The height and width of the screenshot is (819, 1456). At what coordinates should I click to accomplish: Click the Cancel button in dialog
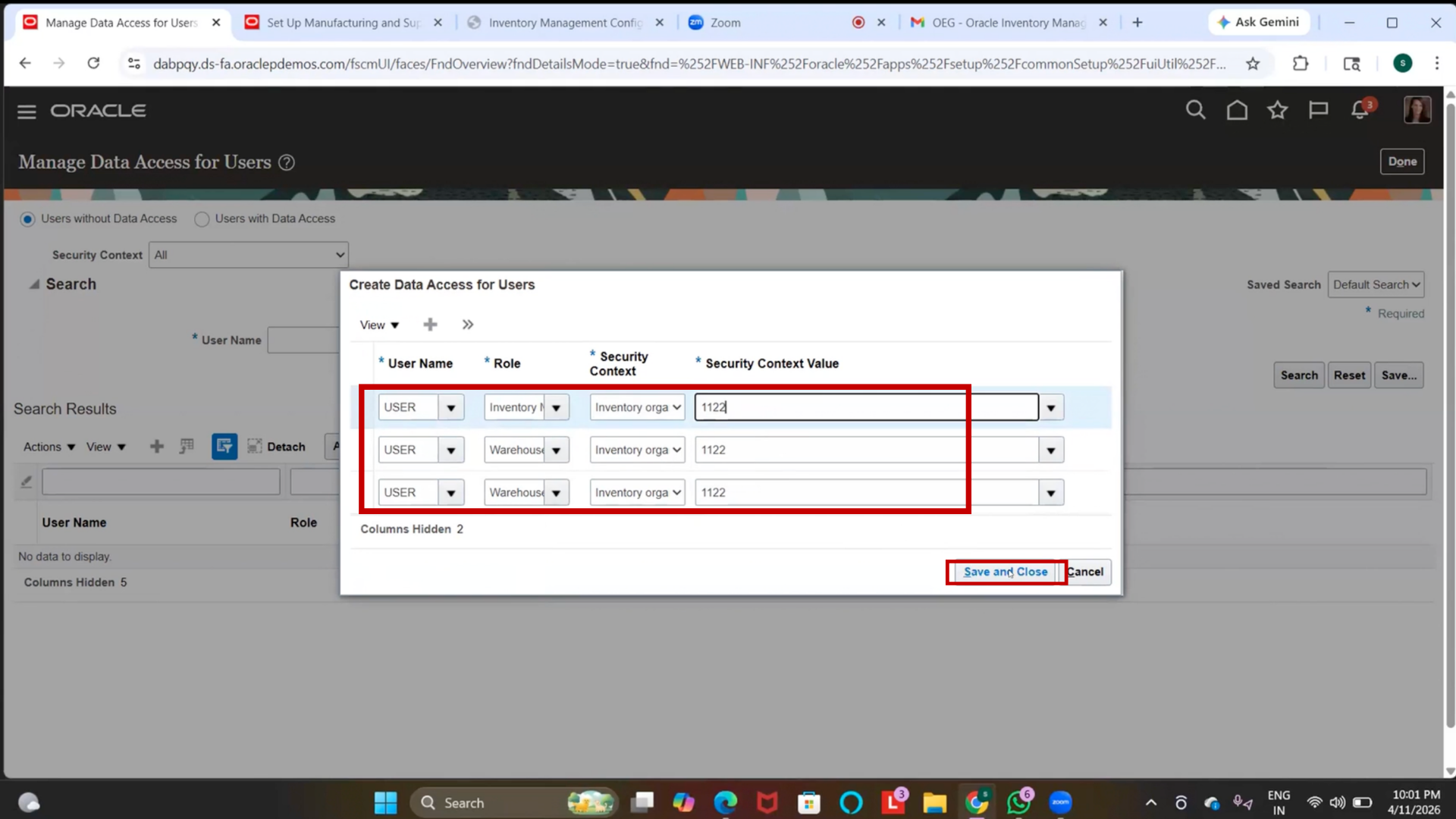[1085, 573]
